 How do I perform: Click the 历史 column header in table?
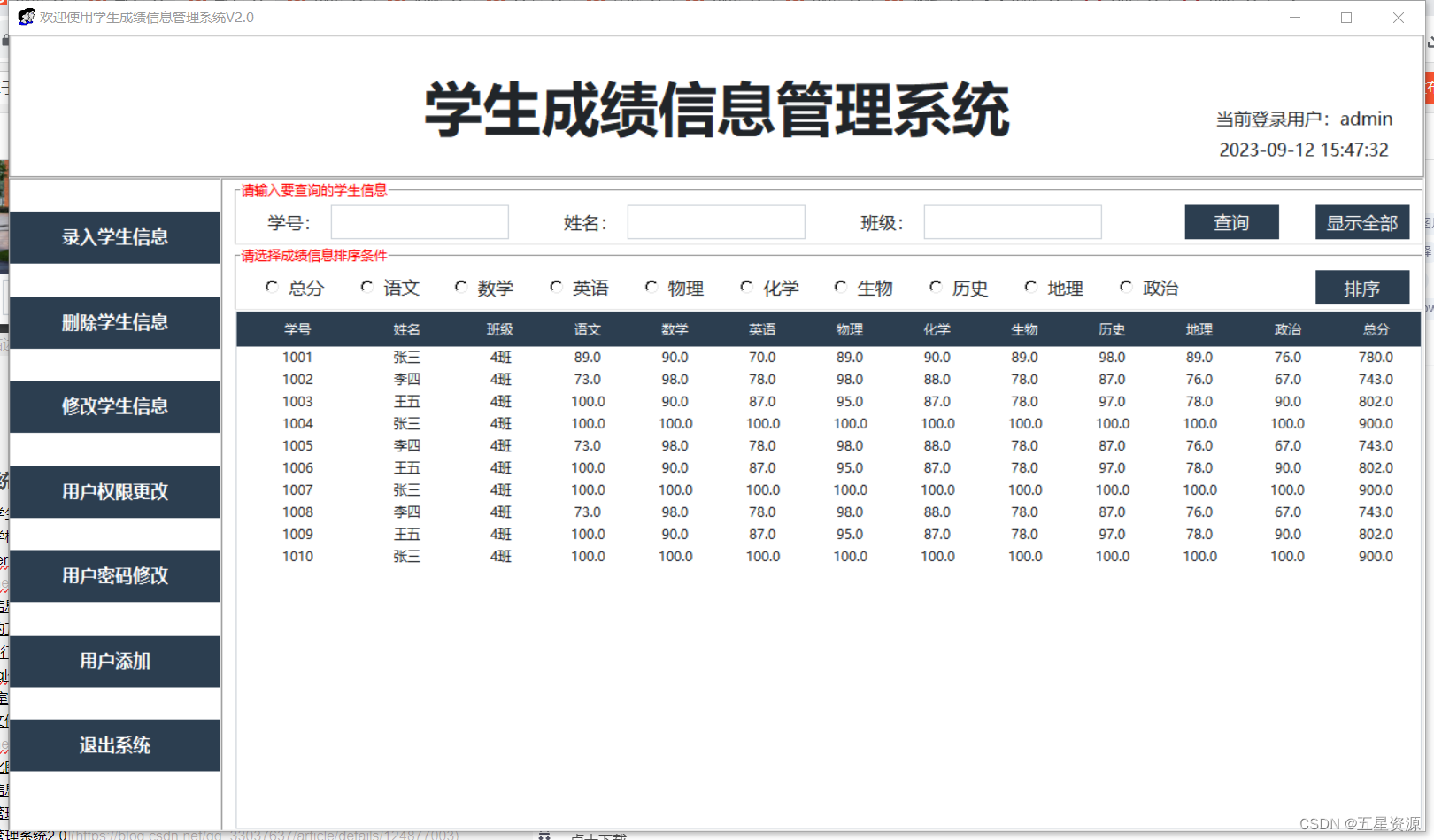pos(1112,329)
